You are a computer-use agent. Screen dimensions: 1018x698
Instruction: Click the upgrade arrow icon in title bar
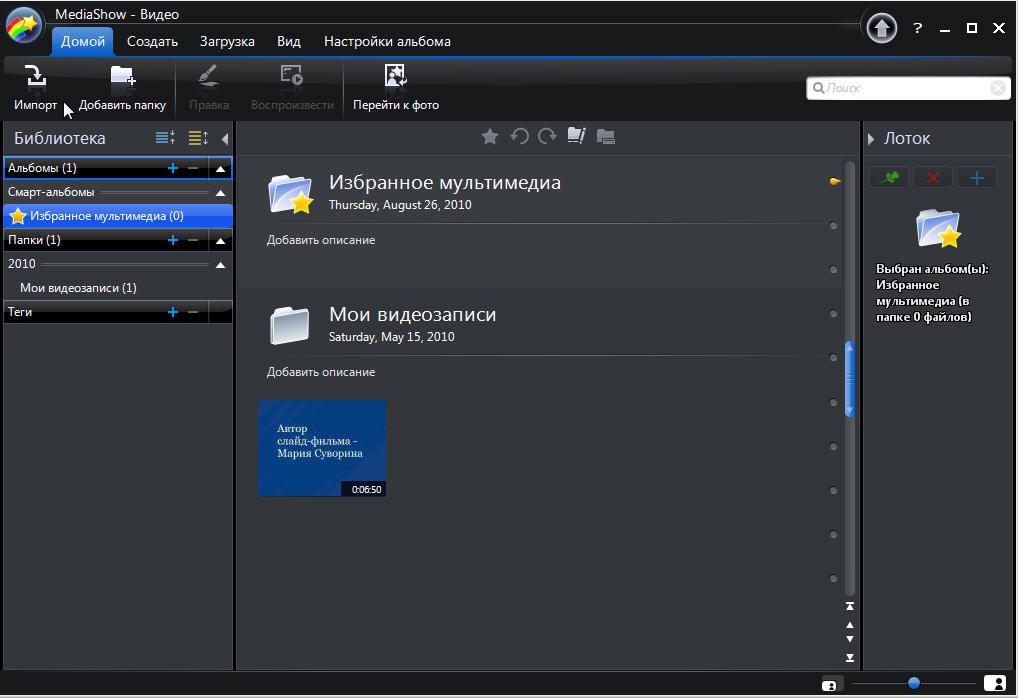(881, 28)
